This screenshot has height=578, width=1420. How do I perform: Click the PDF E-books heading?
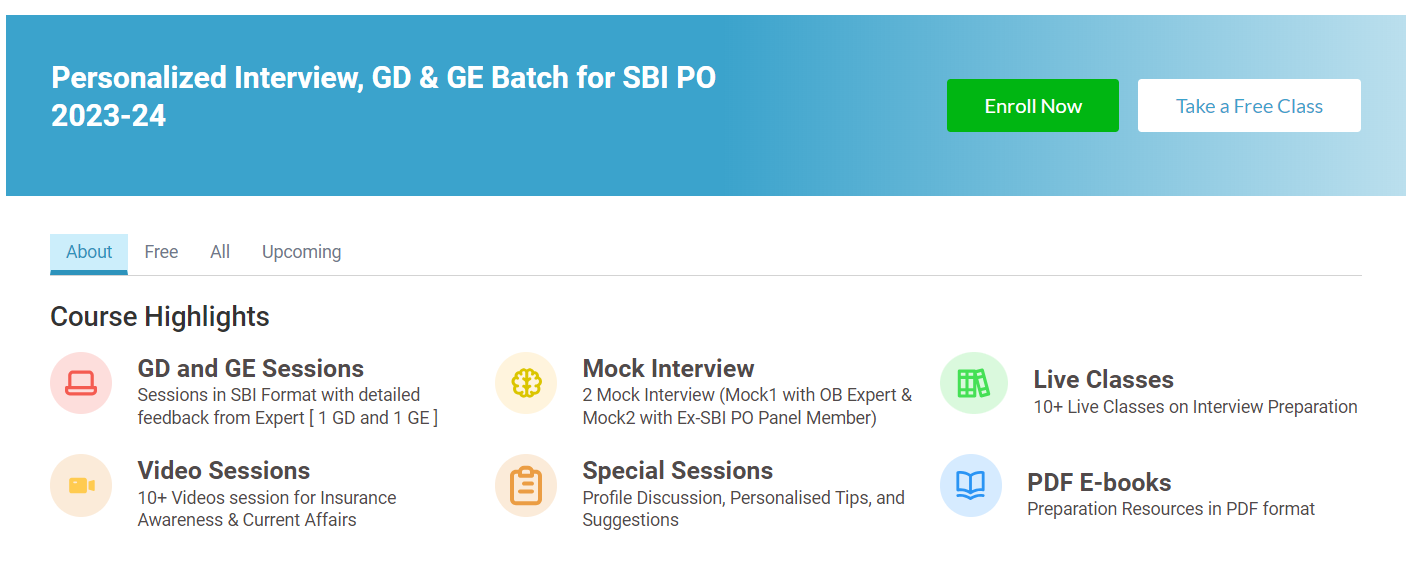click(x=1099, y=482)
